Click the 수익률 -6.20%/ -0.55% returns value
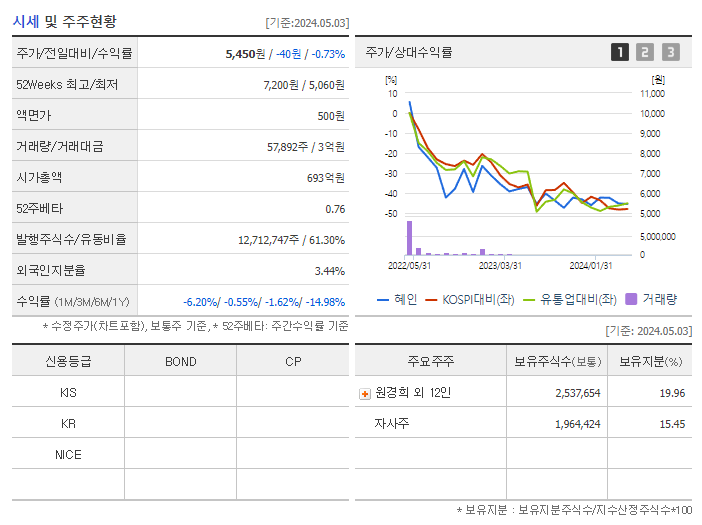 click(x=264, y=302)
